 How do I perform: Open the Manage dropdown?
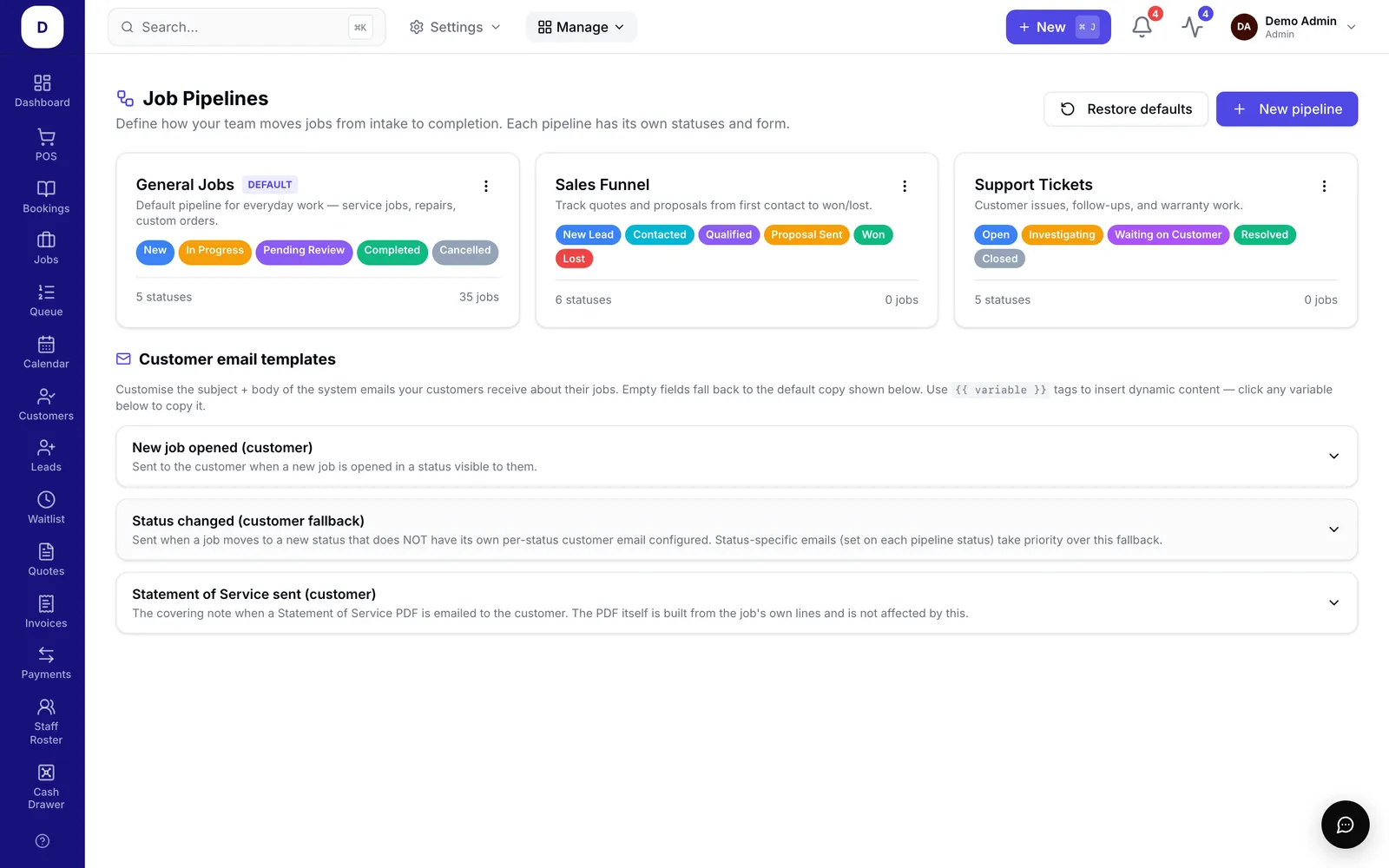pyautogui.click(x=581, y=27)
